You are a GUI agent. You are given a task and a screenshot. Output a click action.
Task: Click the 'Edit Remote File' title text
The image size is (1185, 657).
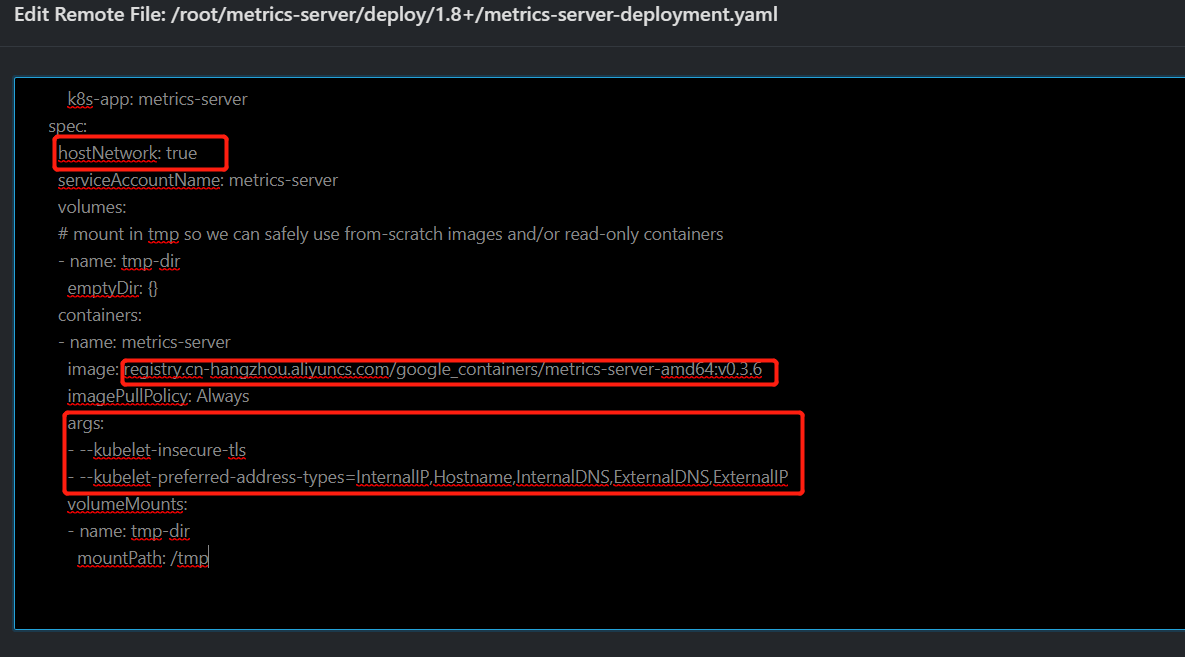point(396,14)
